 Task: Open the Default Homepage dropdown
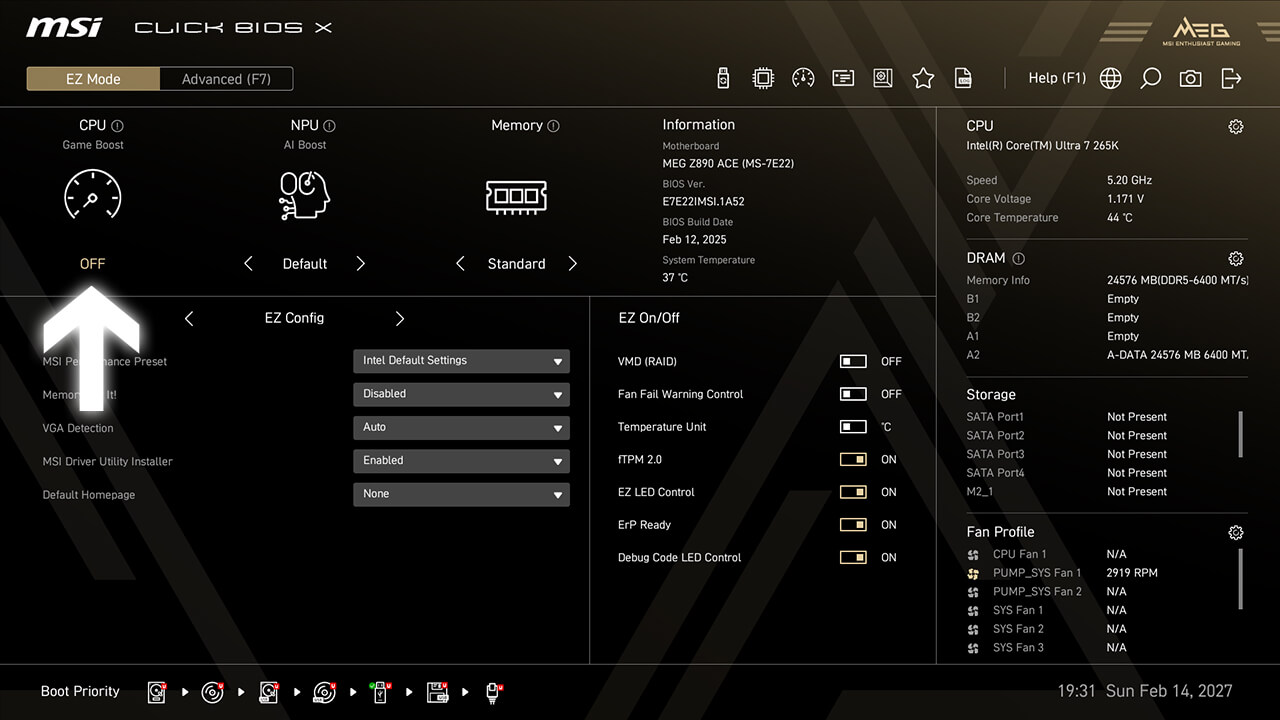pyautogui.click(x=461, y=494)
